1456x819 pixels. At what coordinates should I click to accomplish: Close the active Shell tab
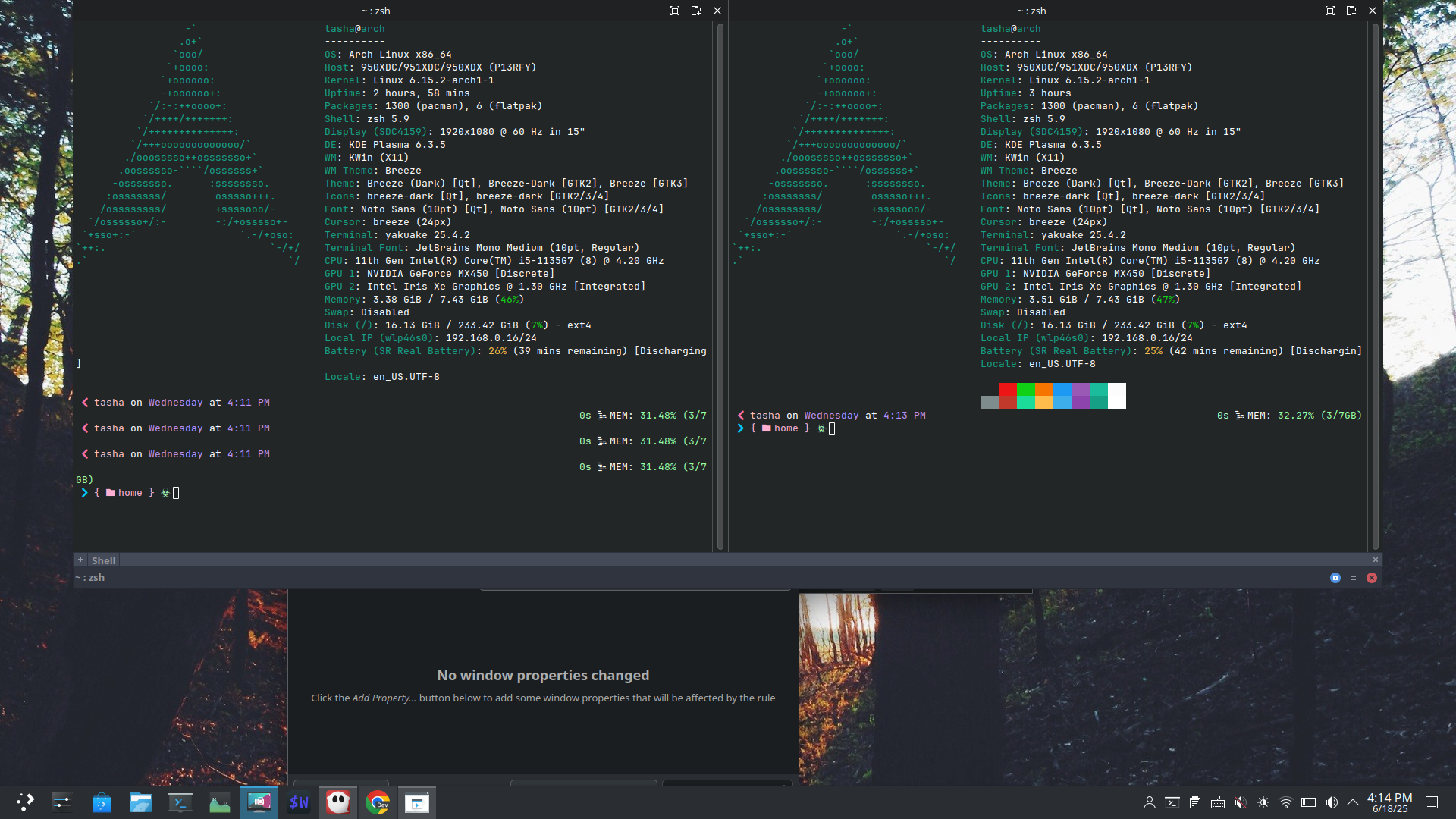(1376, 560)
